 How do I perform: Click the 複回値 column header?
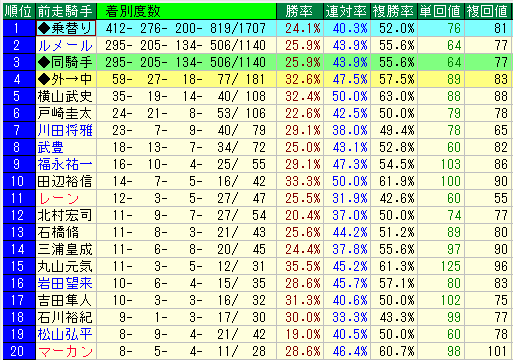(488, 11)
